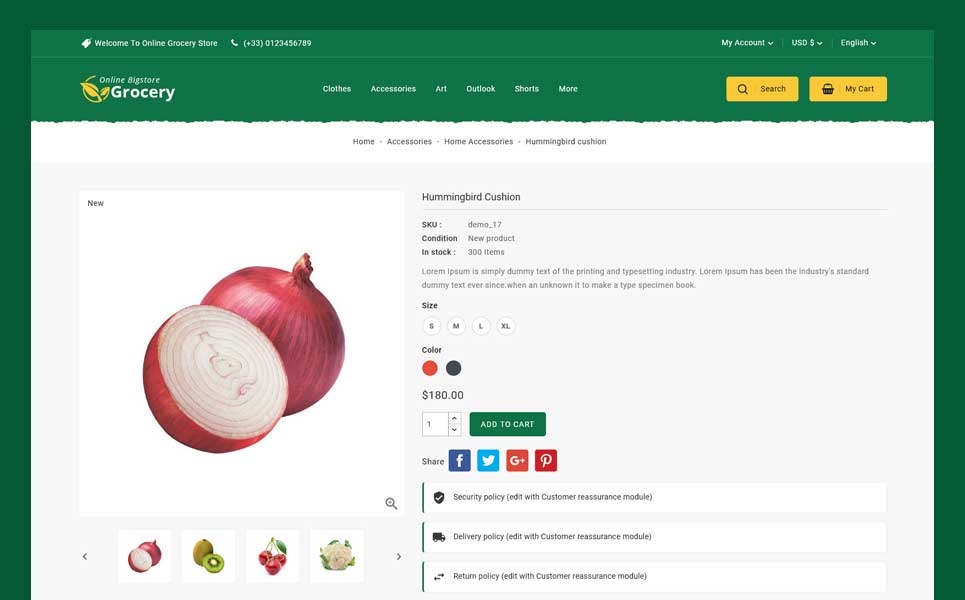Show next thumbnails with right arrow
The image size is (965, 600).
coord(399,556)
